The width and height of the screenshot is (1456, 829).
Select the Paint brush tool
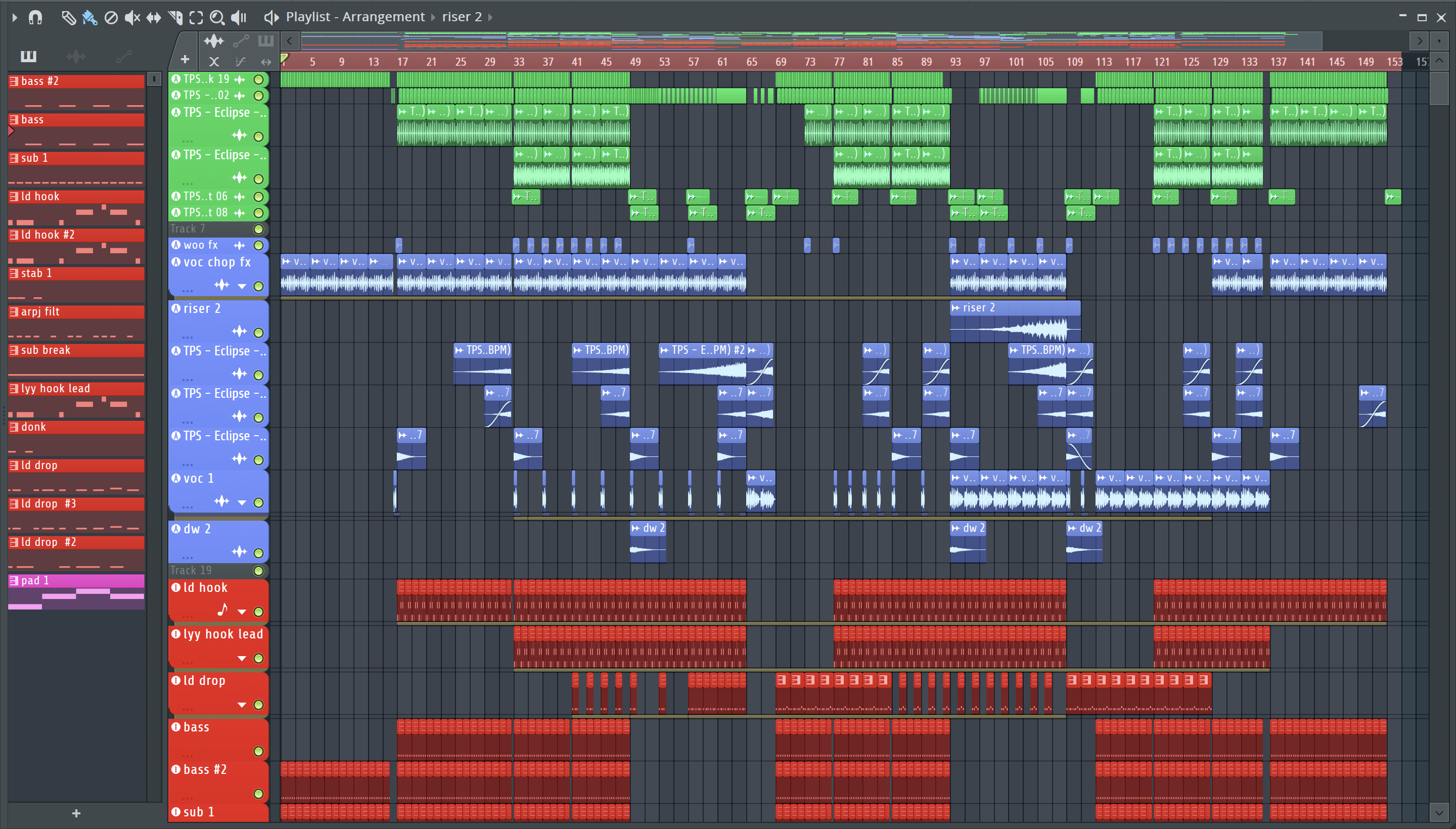click(89, 18)
